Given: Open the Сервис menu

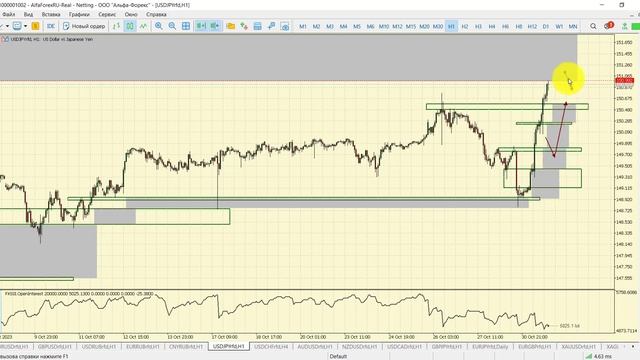Looking at the screenshot, I should 107,14.
